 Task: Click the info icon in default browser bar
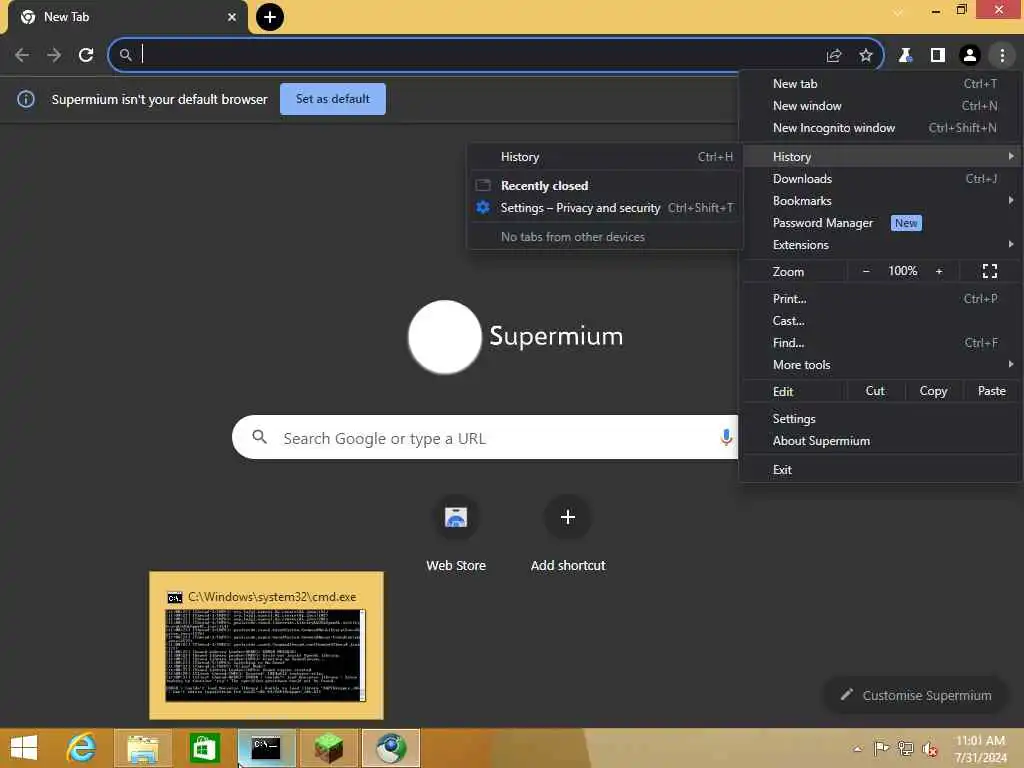tap(26, 99)
